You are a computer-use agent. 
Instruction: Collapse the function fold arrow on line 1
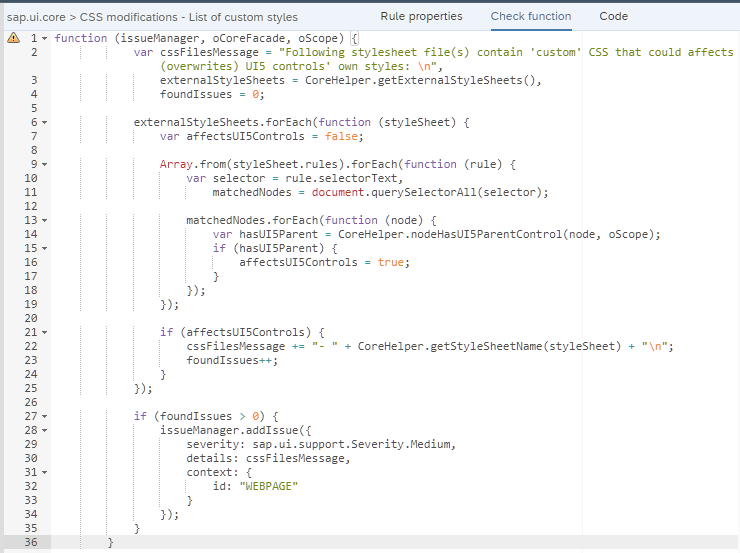[45, 38]
